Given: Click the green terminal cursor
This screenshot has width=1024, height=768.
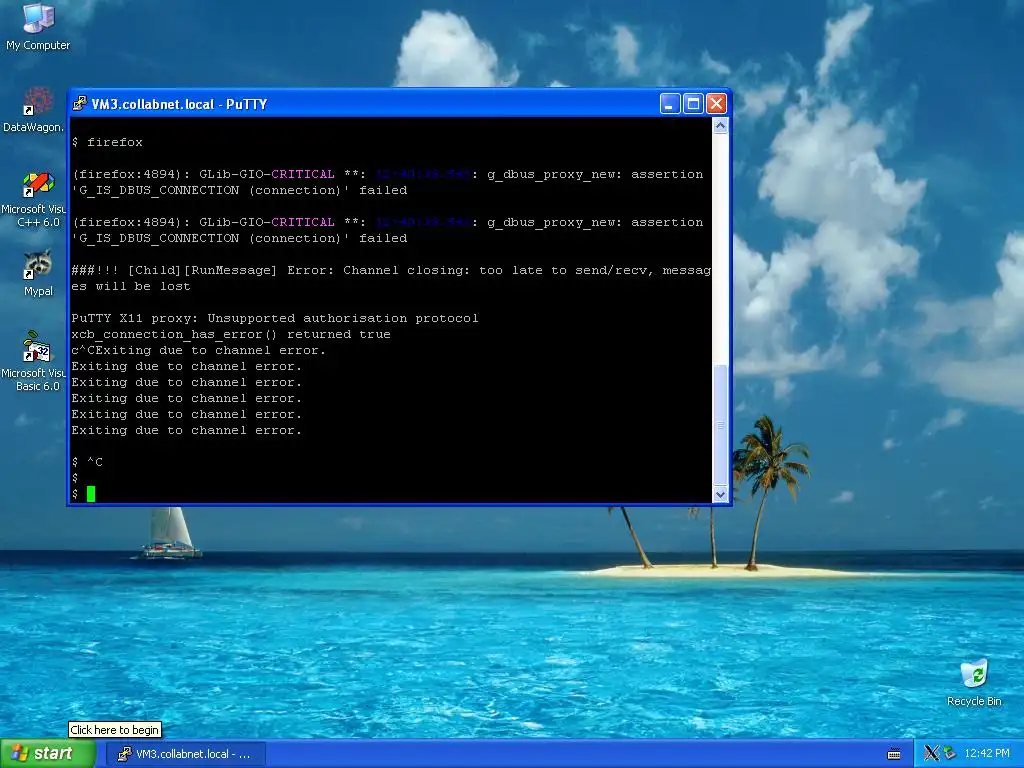Looking at the screenshot, I should pos(91,494).
